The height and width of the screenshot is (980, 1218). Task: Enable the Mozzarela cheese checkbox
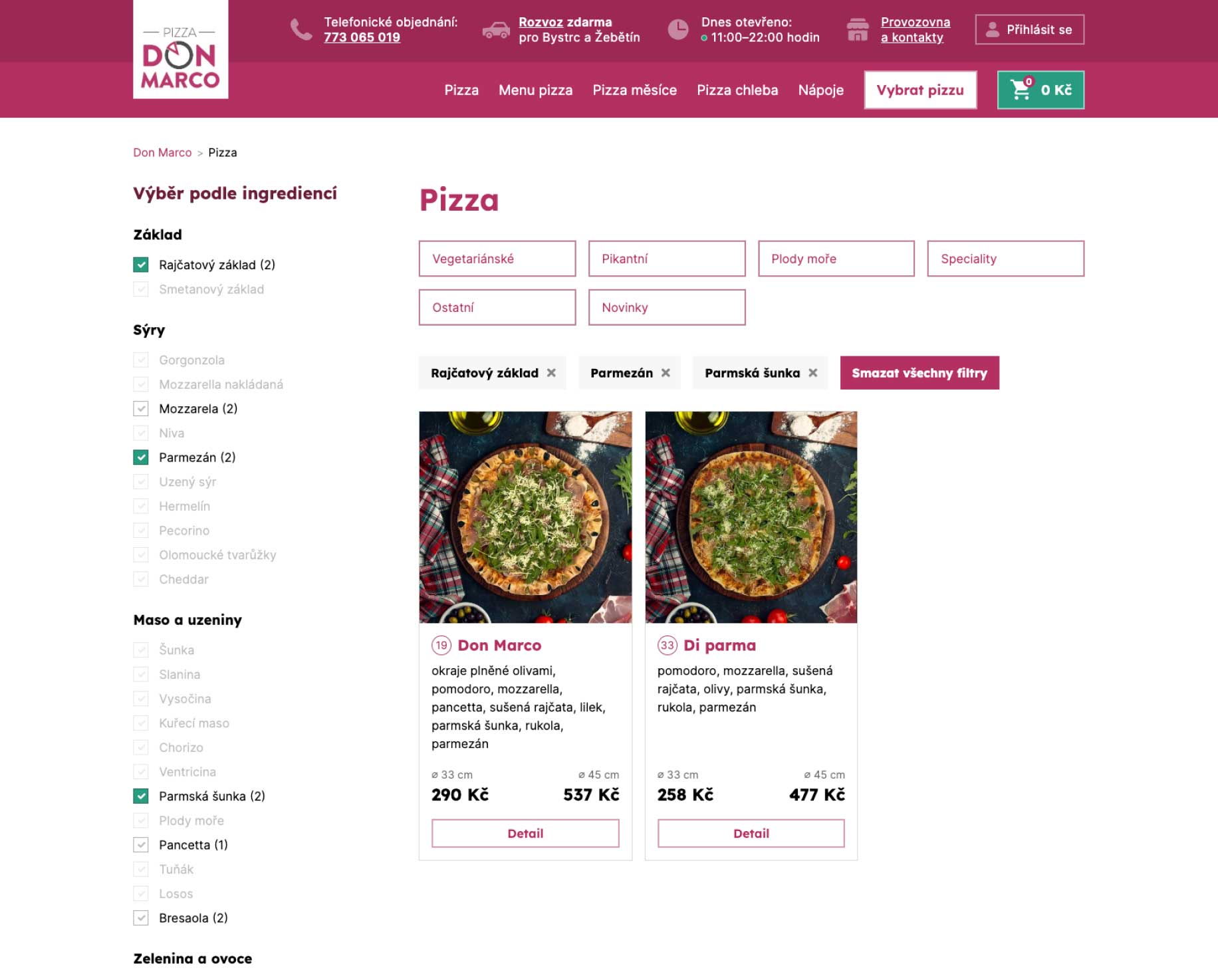(x=141, y=409)
